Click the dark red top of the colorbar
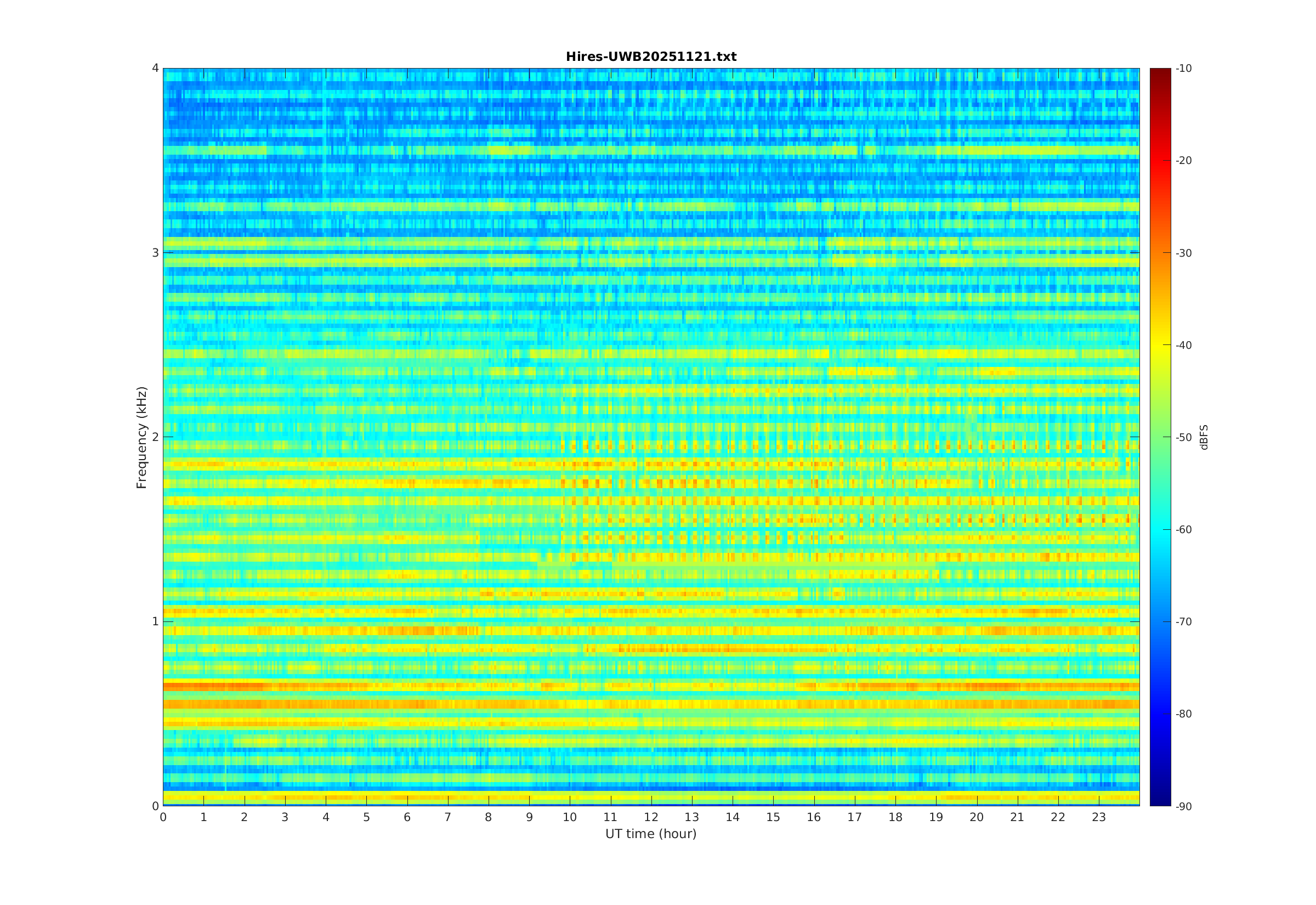This screenshot has height=905, width=1316. [1160, 72]
